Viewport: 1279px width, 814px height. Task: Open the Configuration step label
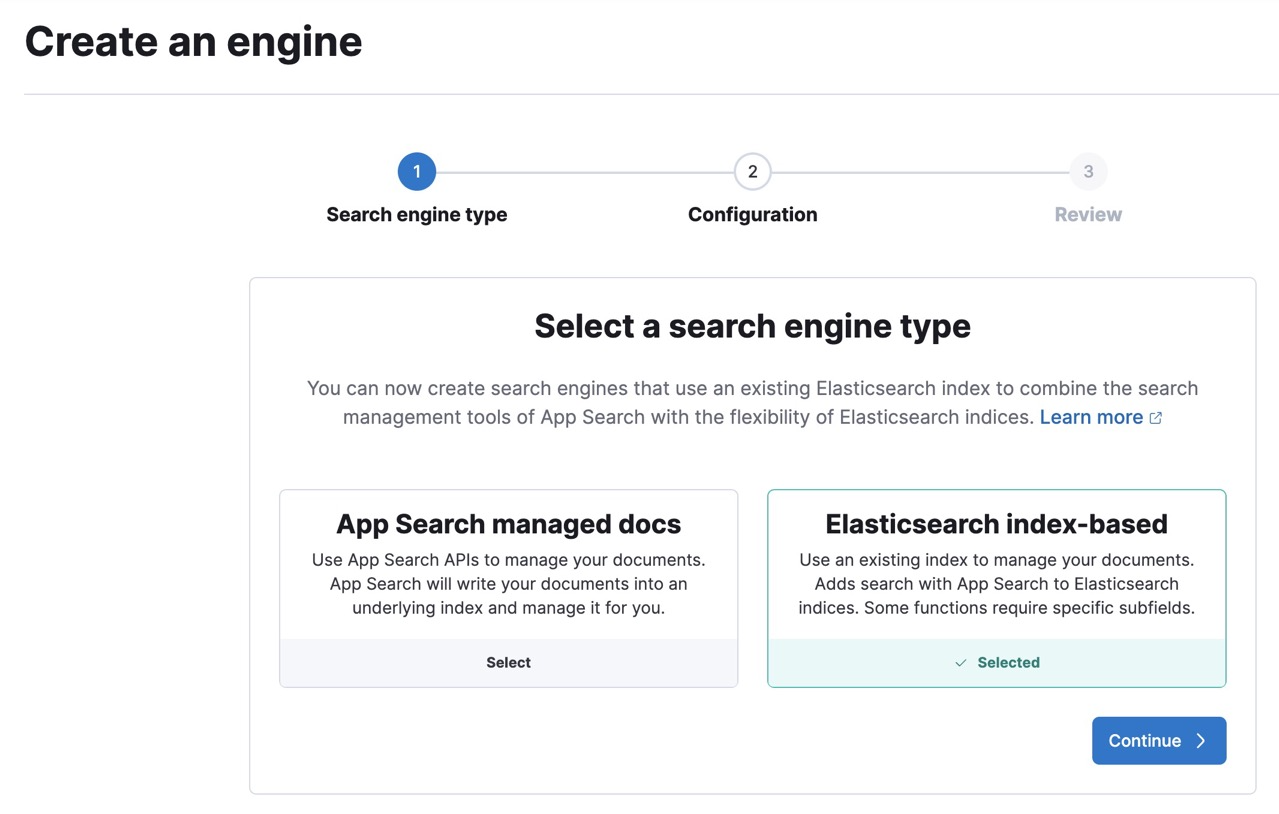click(x=752, y=215)
